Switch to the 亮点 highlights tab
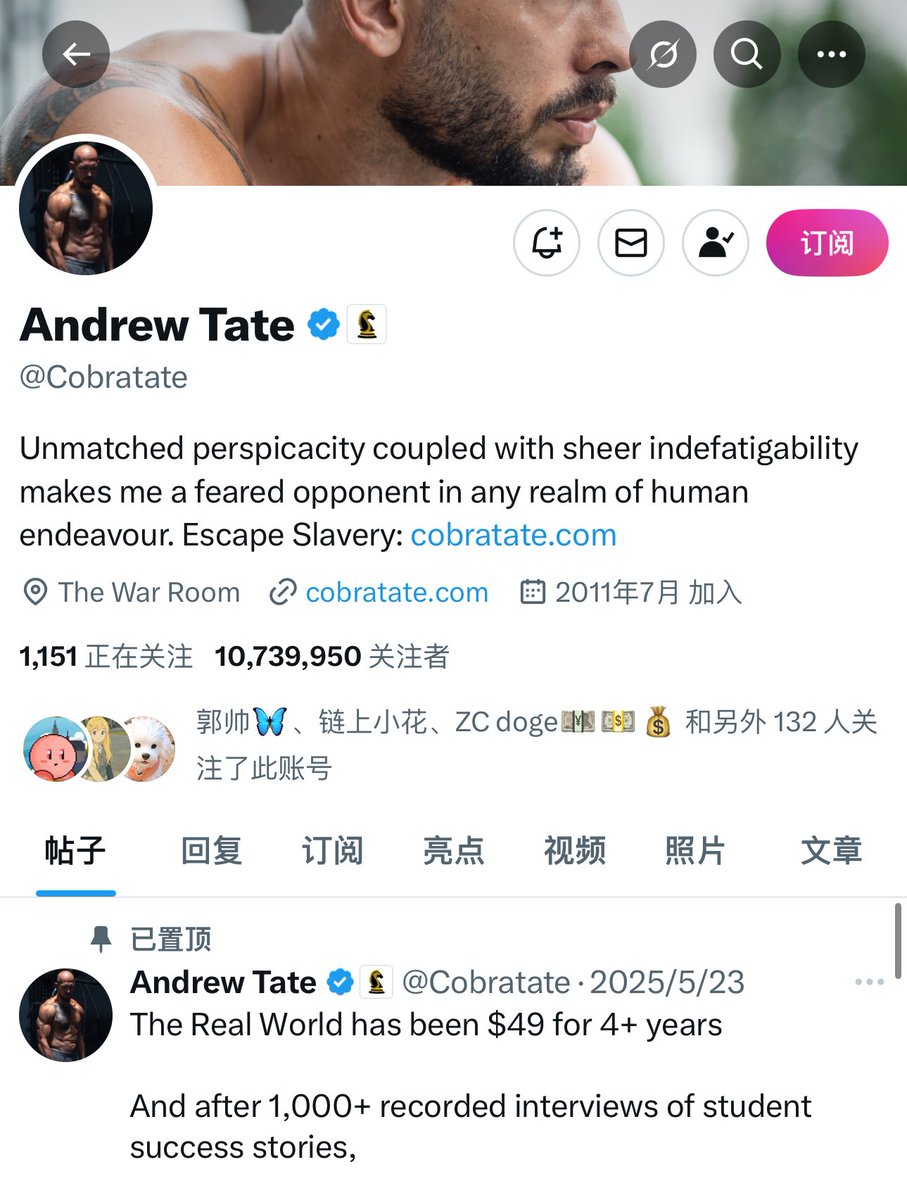 [453, 851]
